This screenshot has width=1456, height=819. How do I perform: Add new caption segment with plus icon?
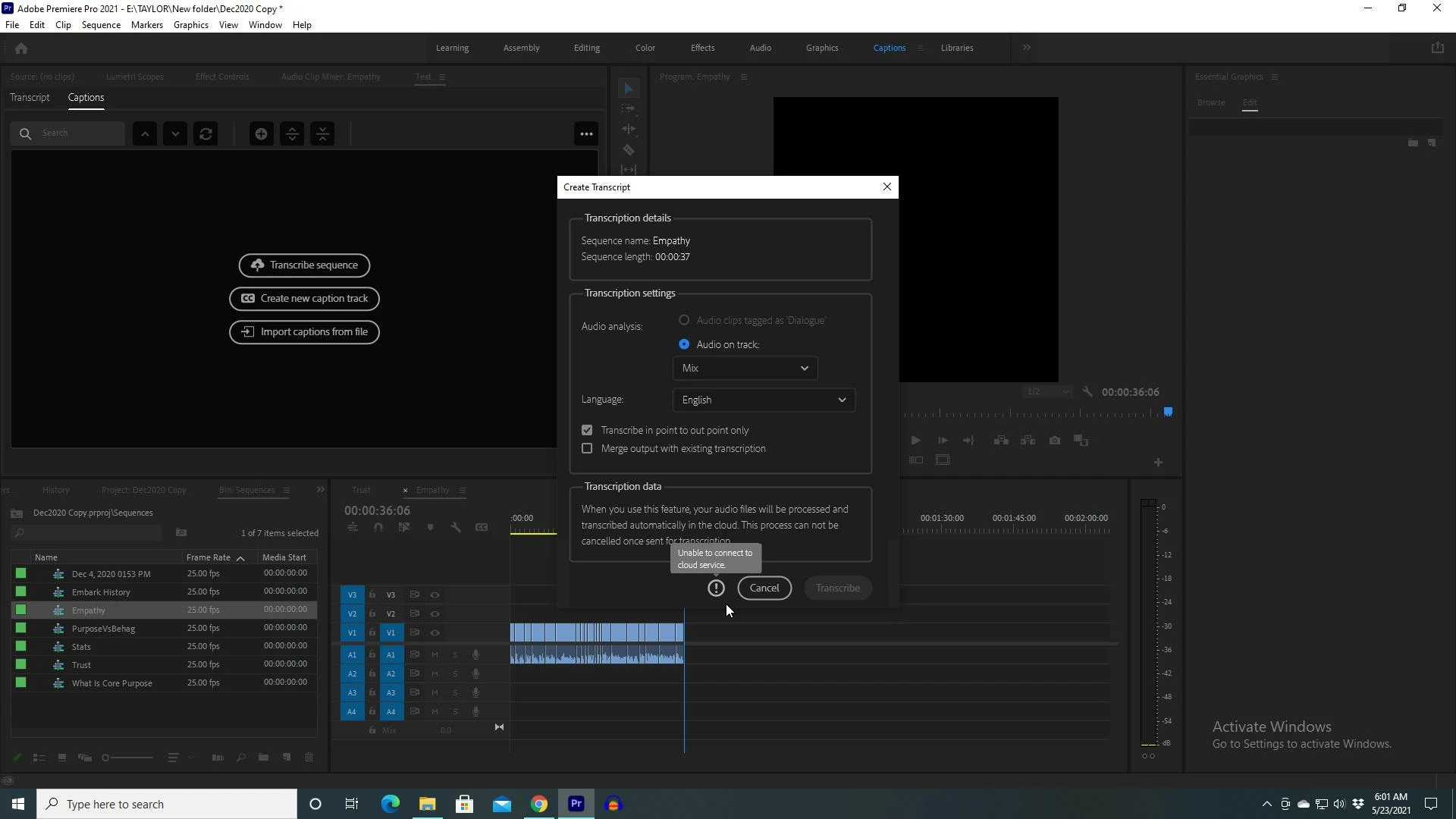coord(261,134)
